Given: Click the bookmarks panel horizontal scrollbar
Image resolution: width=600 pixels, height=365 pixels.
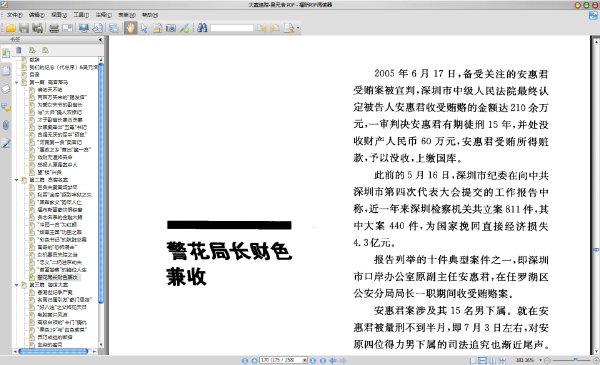Looking at the screenshot, I should point(53,351).
